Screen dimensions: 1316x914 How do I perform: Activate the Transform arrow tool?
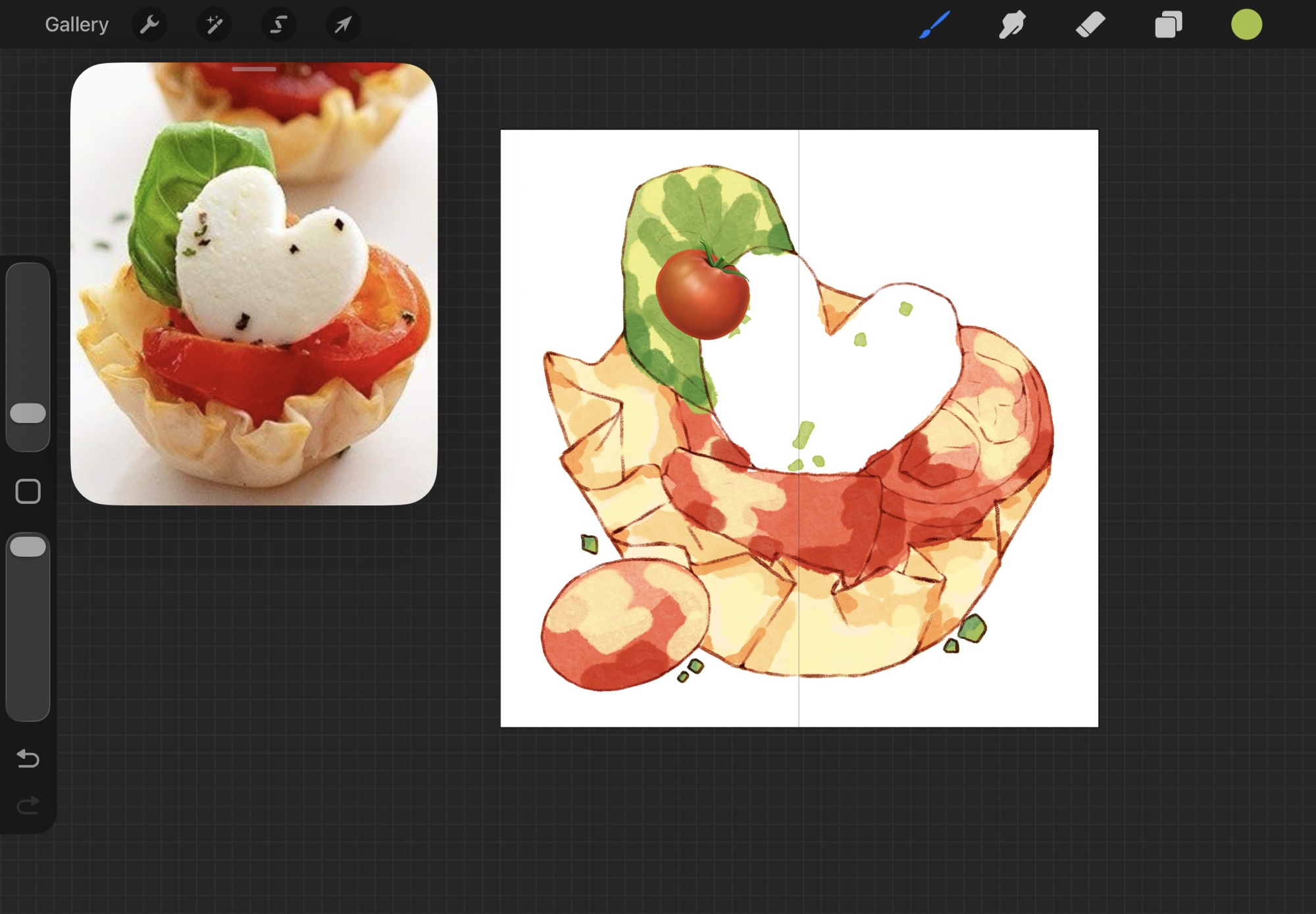pyautogui.click(x=343, y=25)
